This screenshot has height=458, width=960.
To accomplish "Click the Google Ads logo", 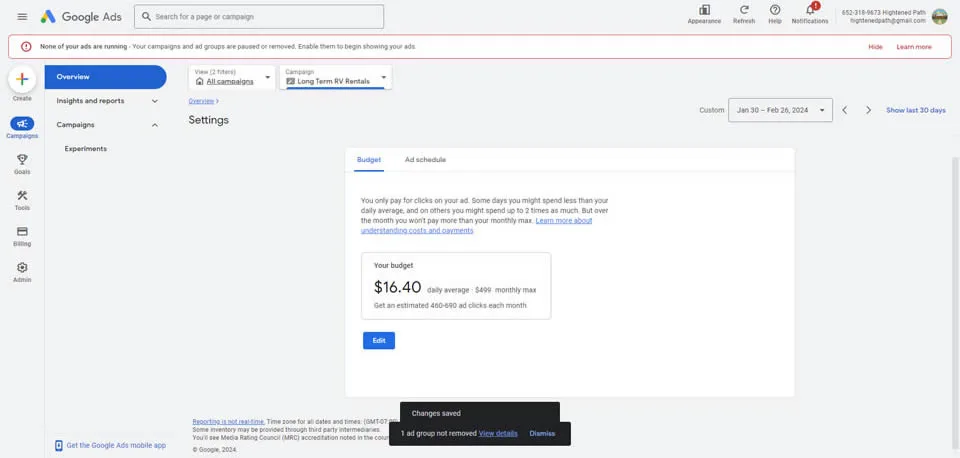I will 81,17.
